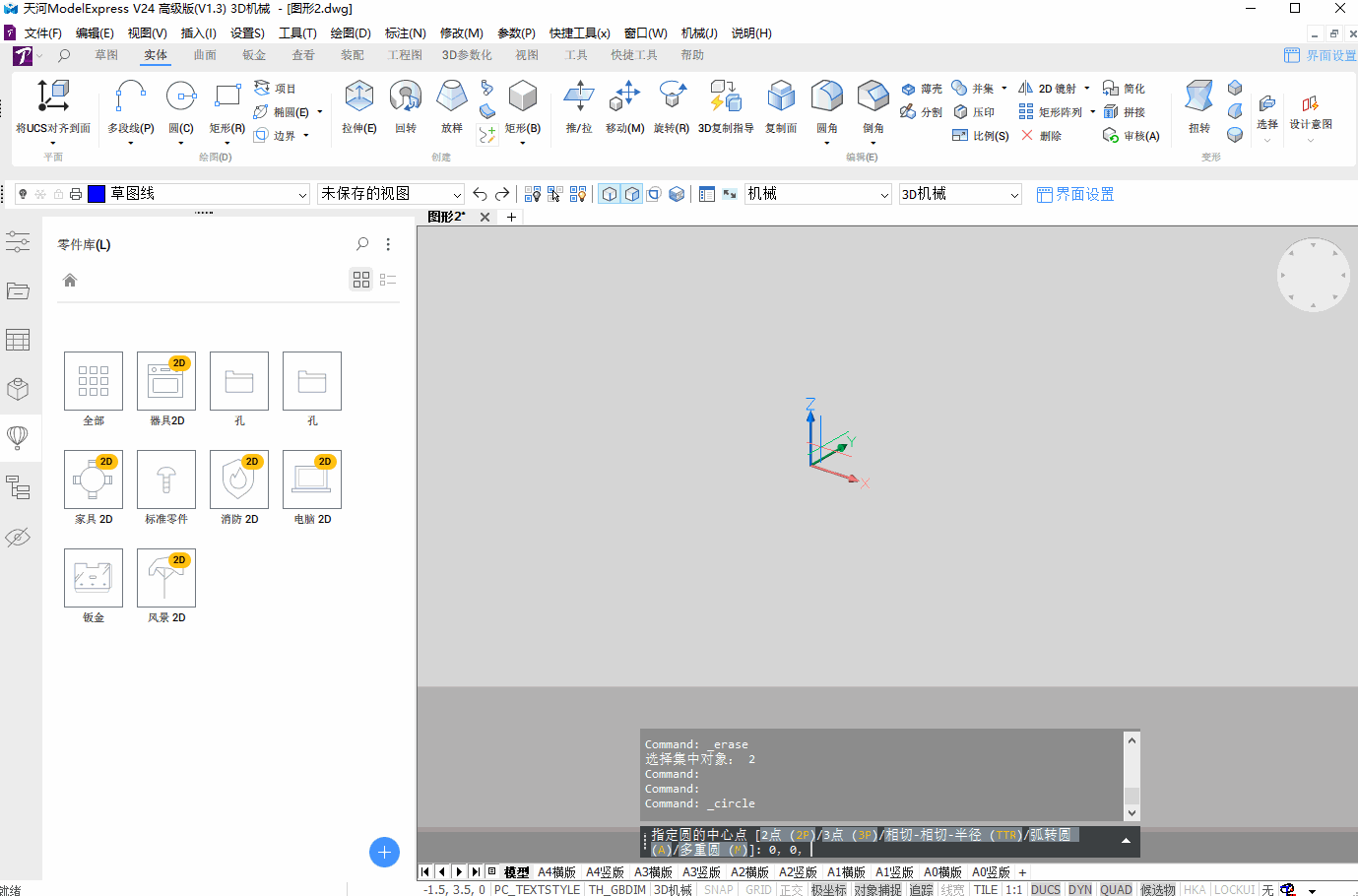Select the Rectangle 矩形(R) sketch tool
1358x896 pixels.
227,106
